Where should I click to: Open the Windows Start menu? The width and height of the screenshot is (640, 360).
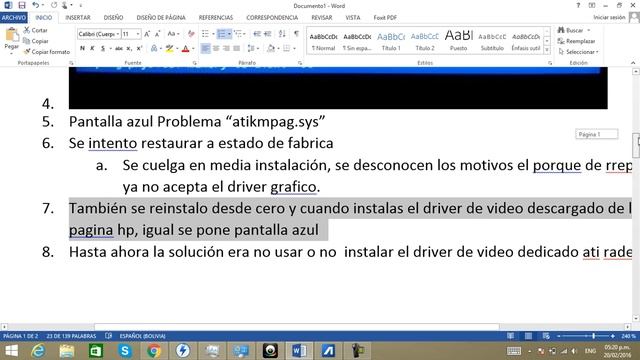(x=11, y=351)
